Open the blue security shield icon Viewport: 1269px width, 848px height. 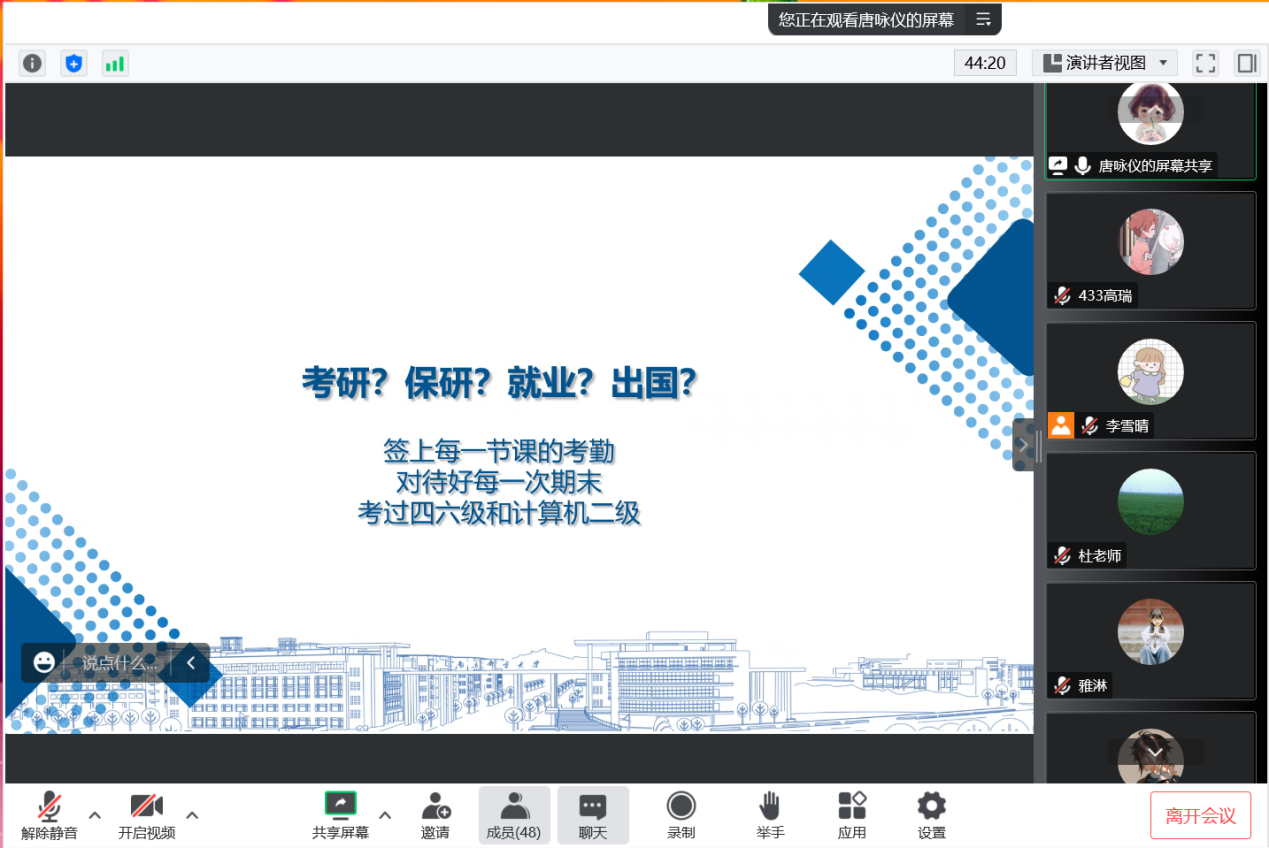[73, 63]
